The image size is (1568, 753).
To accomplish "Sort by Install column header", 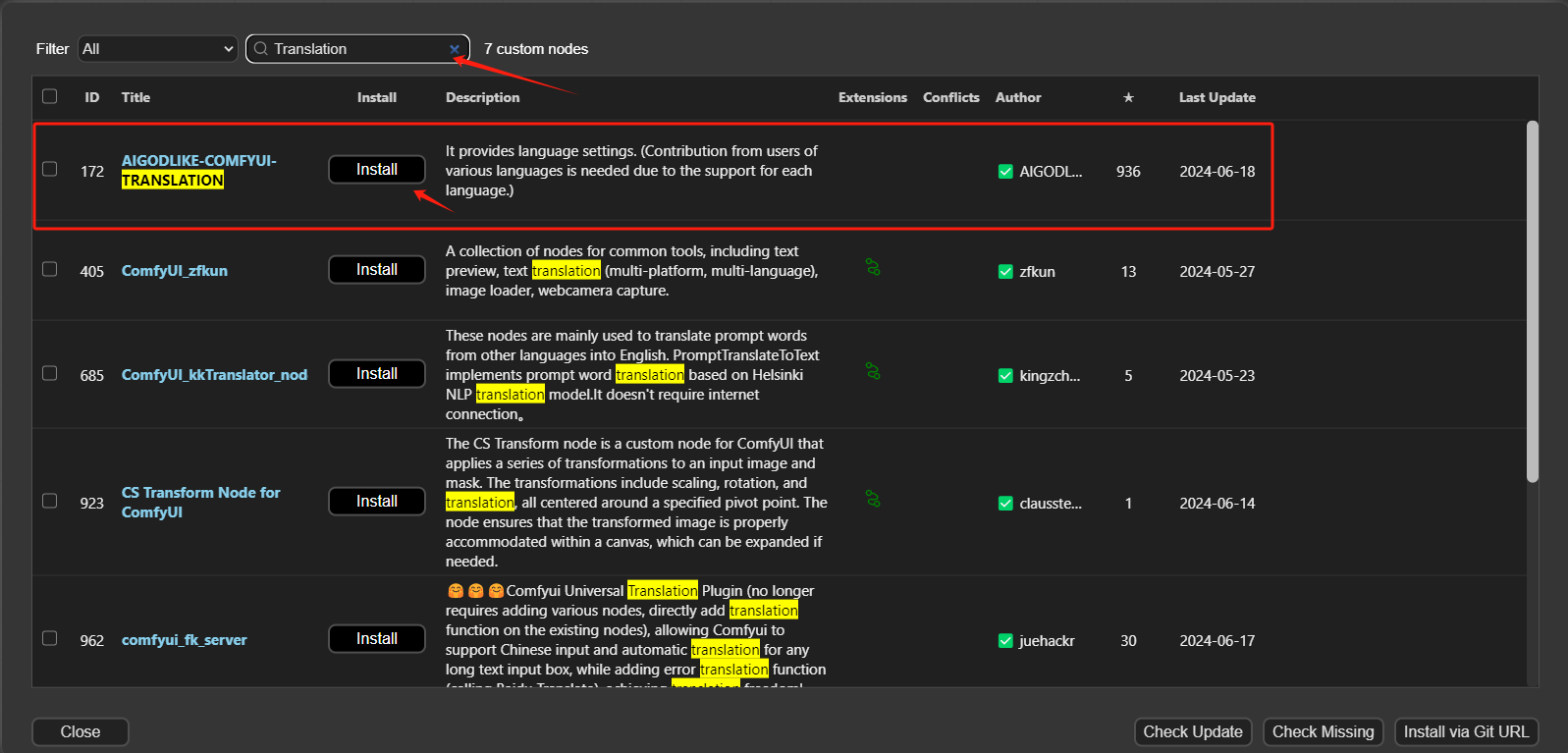I will 377,97.
